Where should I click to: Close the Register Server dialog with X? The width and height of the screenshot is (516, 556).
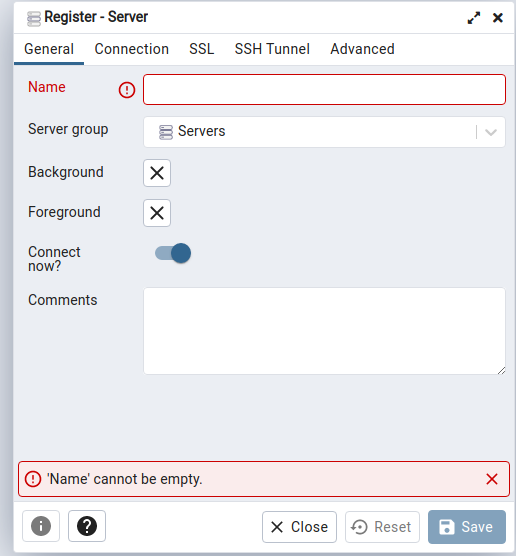[498, 18]
